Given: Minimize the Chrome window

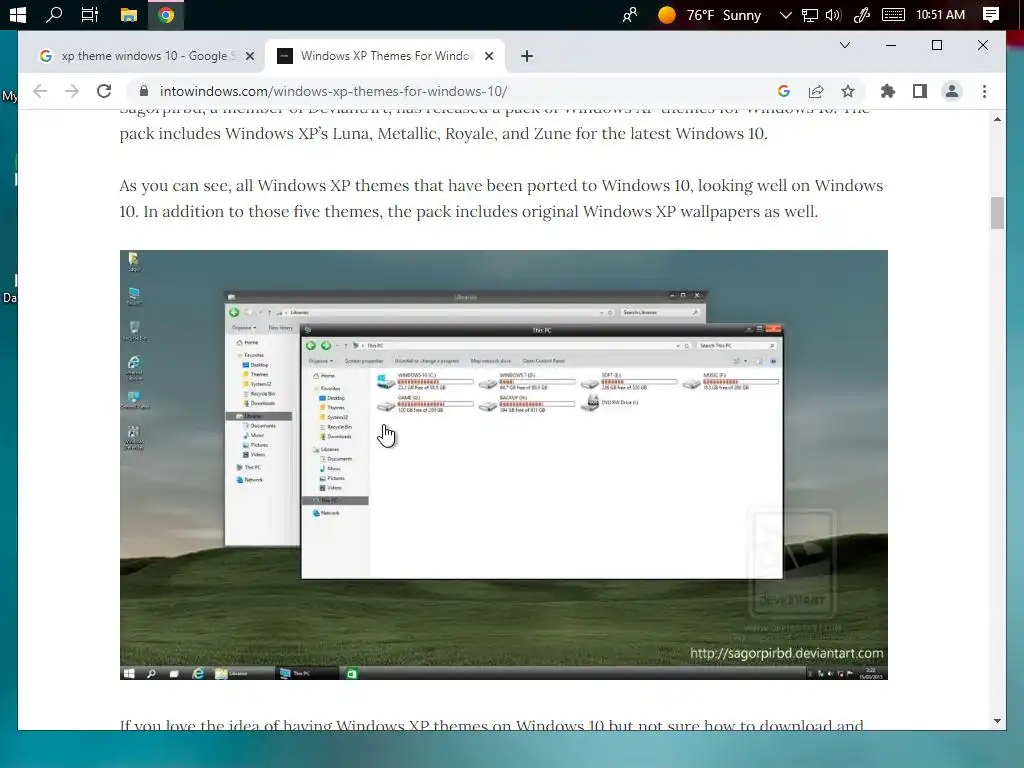Looking at the screenshot, I should [x=891, y=45].
